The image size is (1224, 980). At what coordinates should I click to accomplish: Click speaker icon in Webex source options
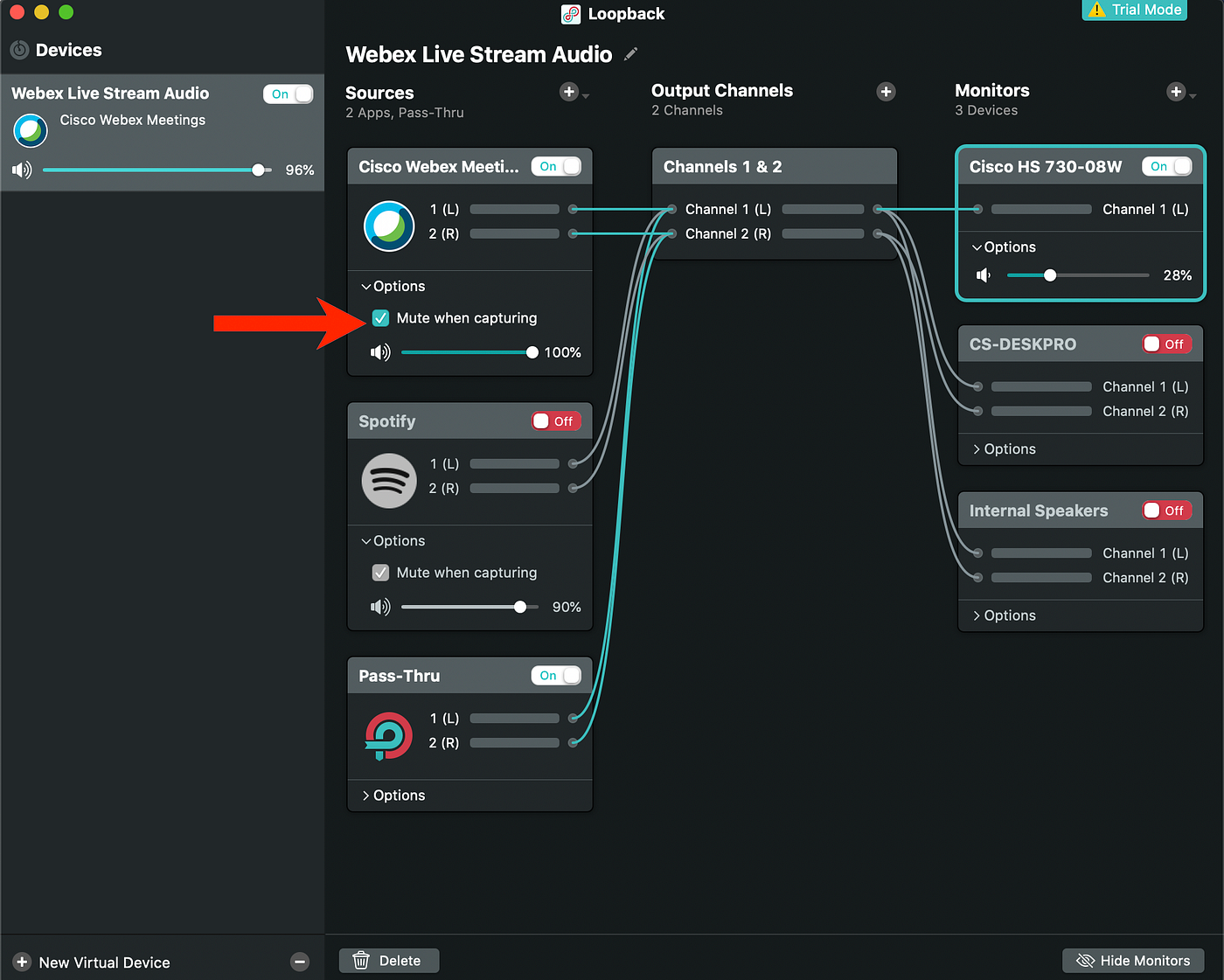click(x=380, y=352)
